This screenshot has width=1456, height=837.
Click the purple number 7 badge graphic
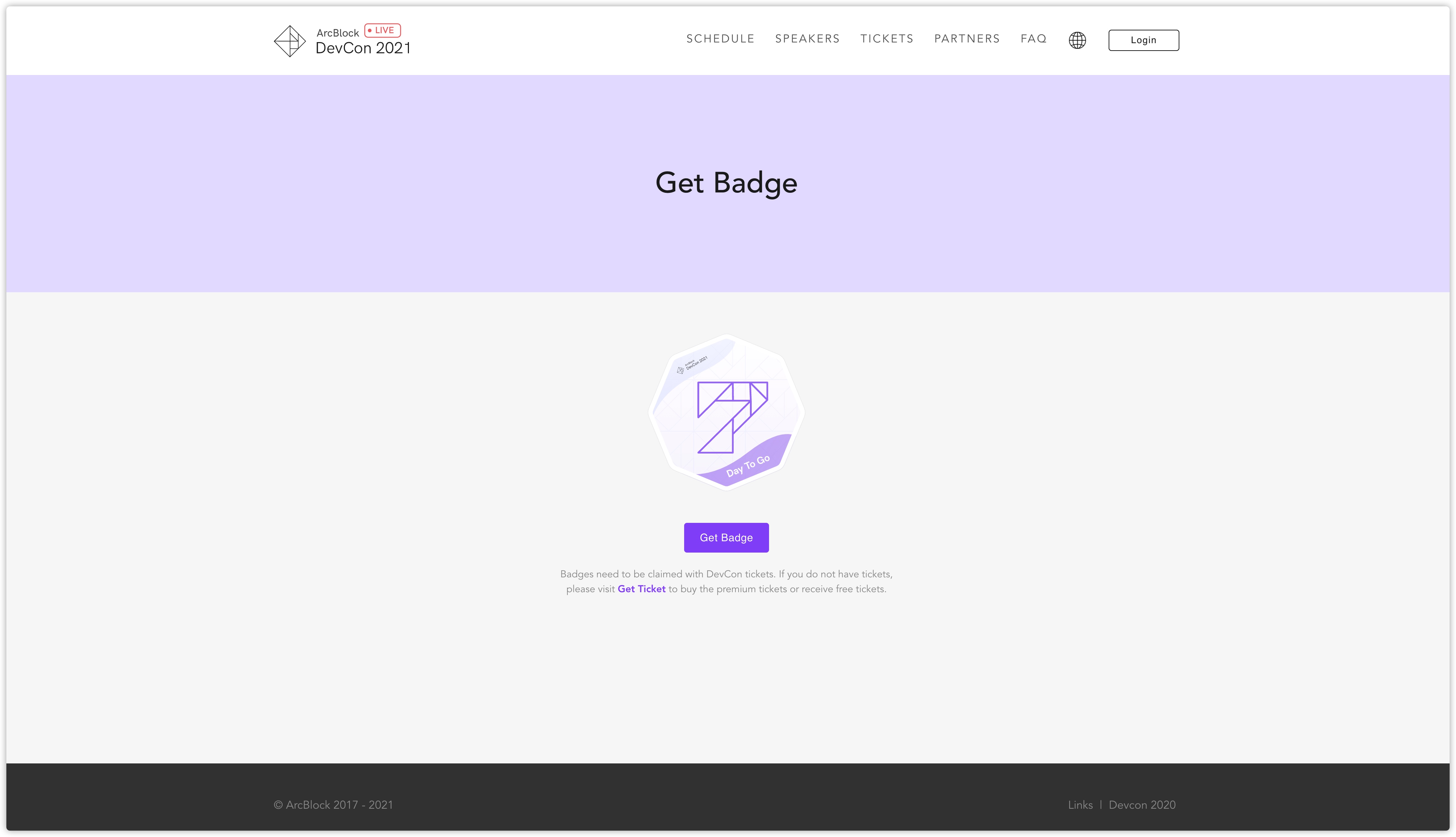(732, 417)
